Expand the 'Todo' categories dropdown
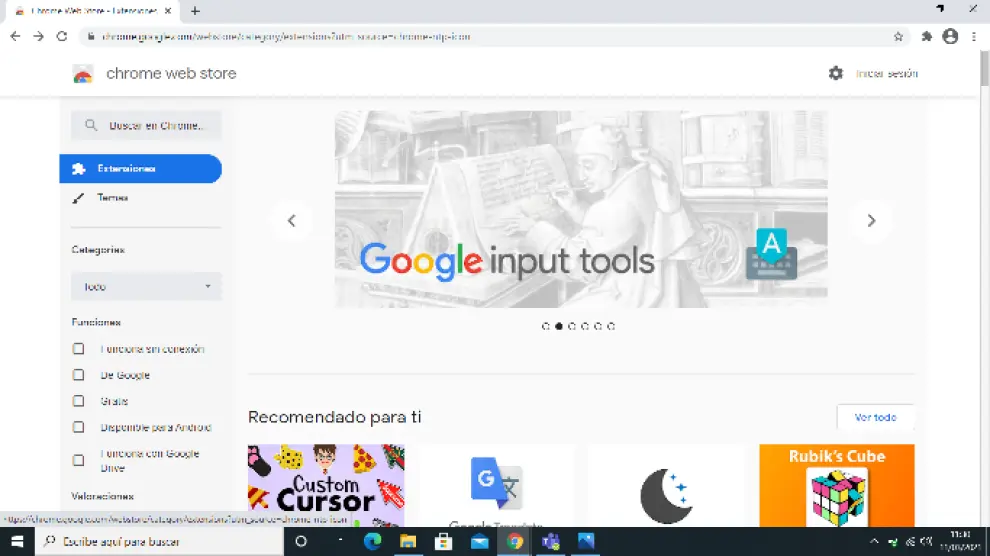The height and width of the screenshot is (556, 990). (x=146, y=286)
